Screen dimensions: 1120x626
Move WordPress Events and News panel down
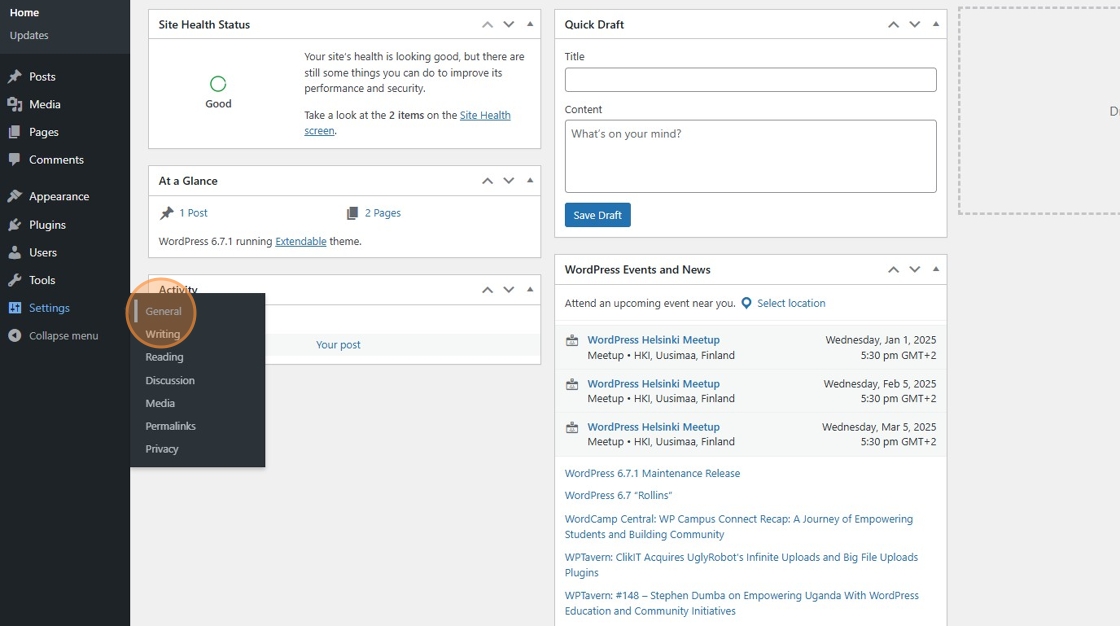pyautogui.click(x=915, y=269)
